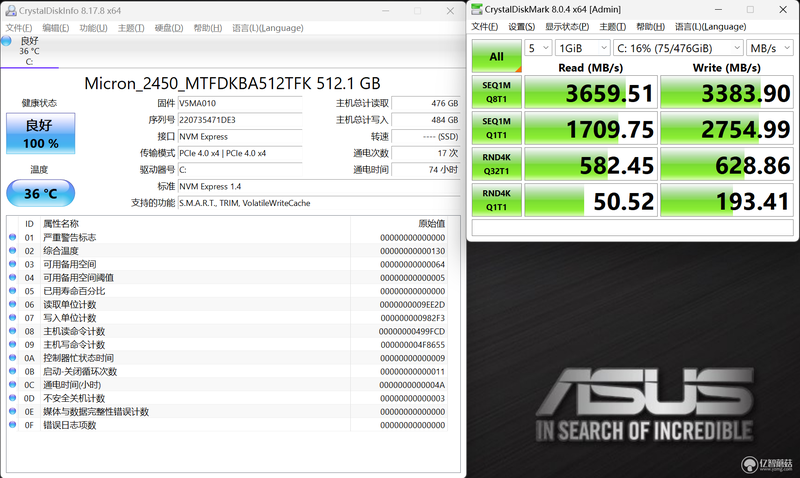Open the 主题(T) menu in CrystalDiskInfo
Screen dimensions: 800x478
click(x=131, y=28)
